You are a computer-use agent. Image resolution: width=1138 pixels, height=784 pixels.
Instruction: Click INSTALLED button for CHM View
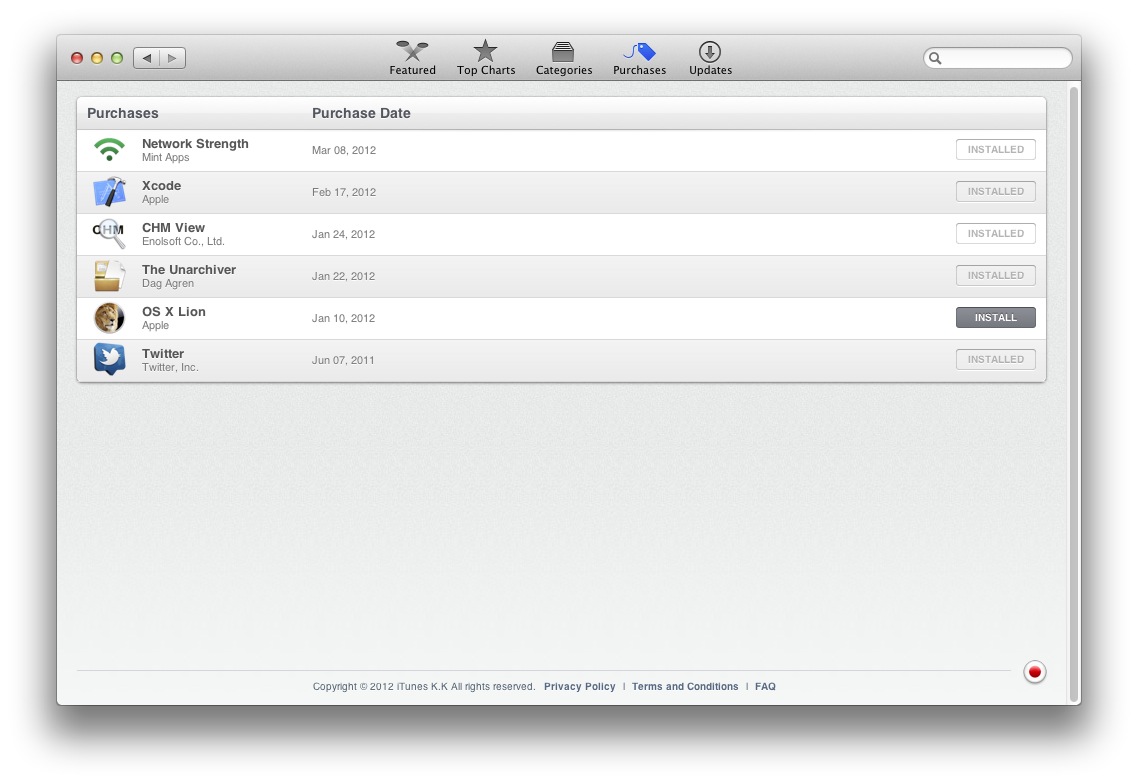tap(996, 234)
